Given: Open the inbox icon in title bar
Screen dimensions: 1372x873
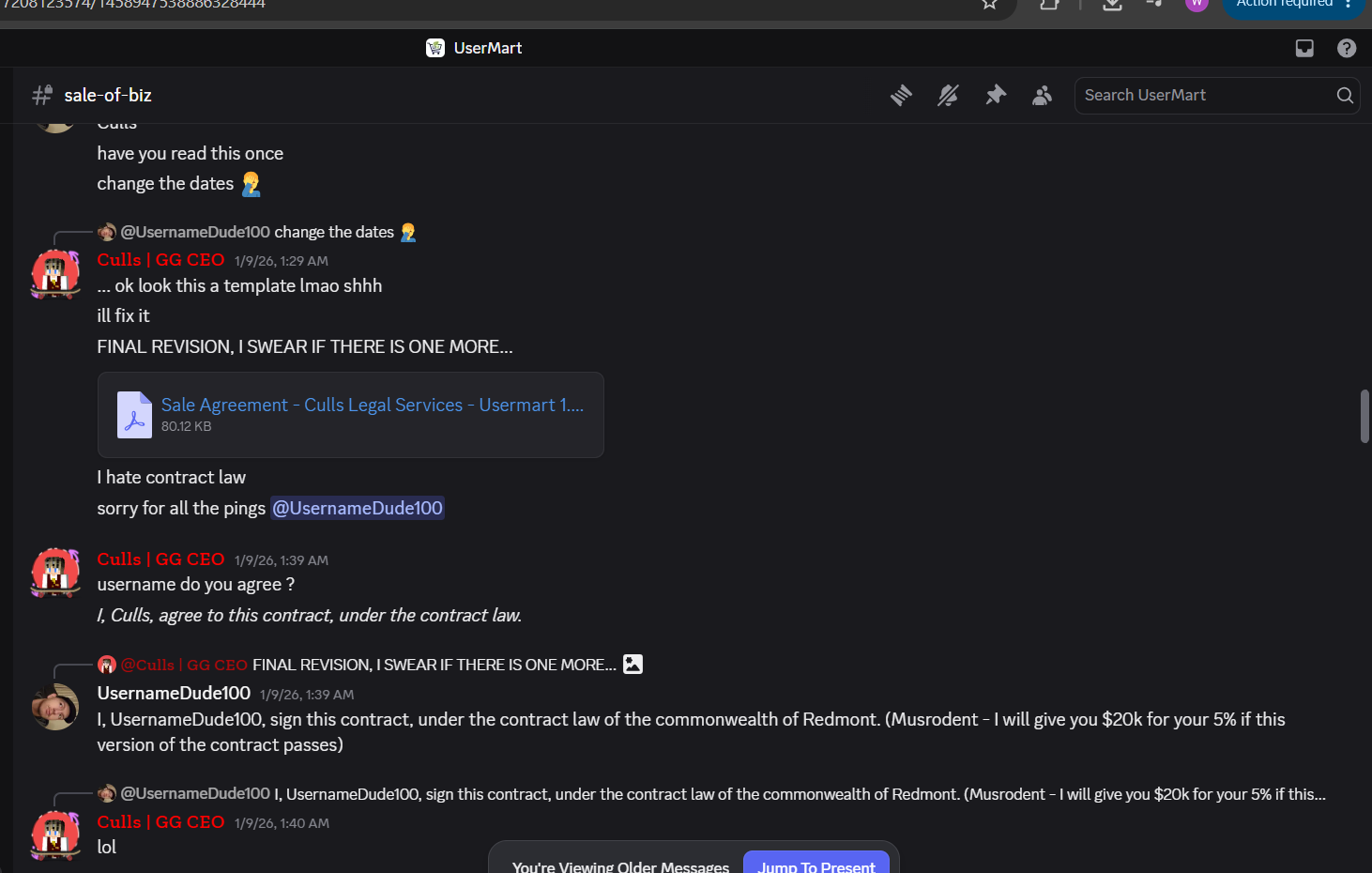Looking at the screenshot, I should pyautogui.click(x=1304, y=48).
